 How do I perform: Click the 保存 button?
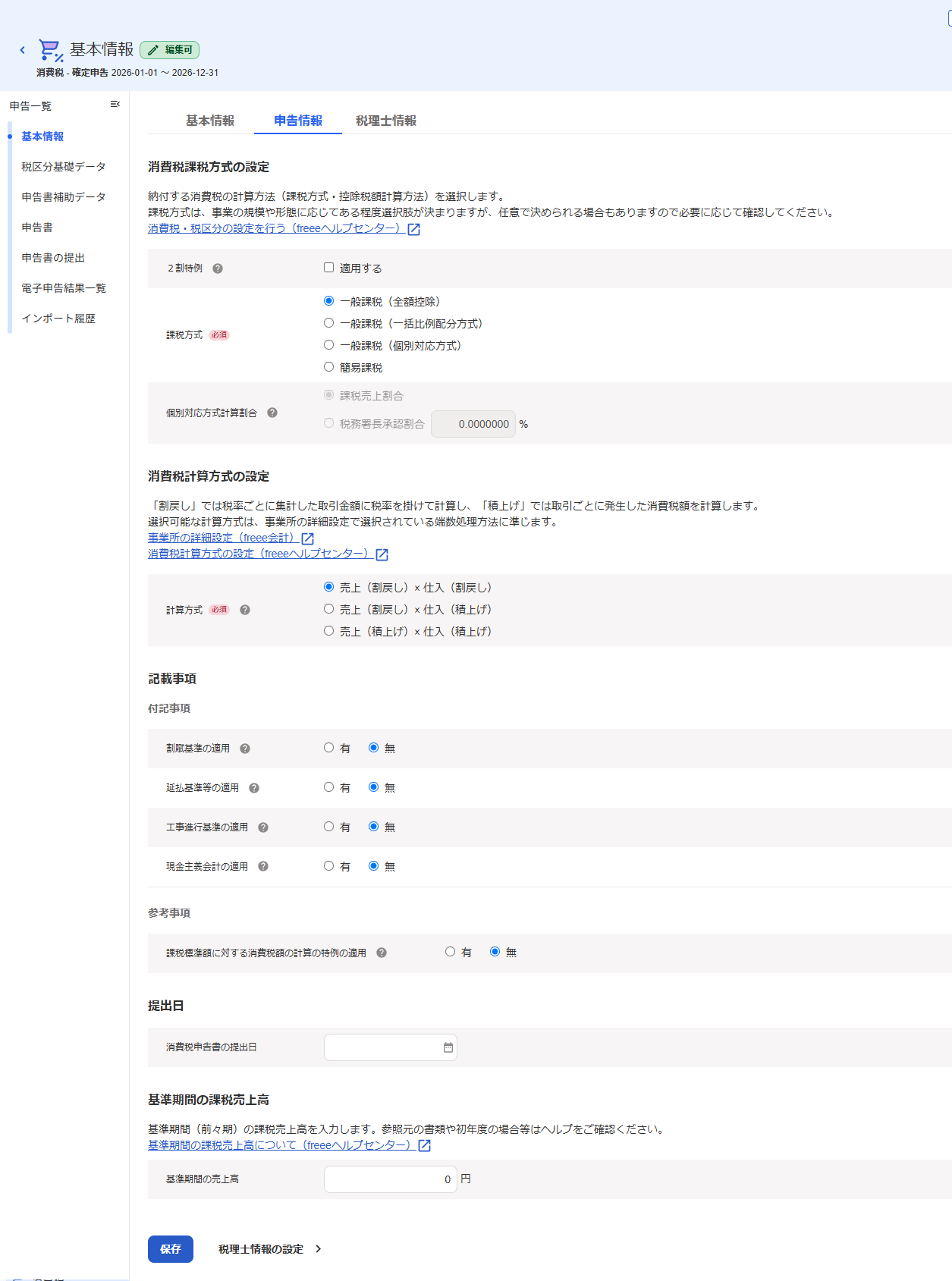[x=171, y=1249]
